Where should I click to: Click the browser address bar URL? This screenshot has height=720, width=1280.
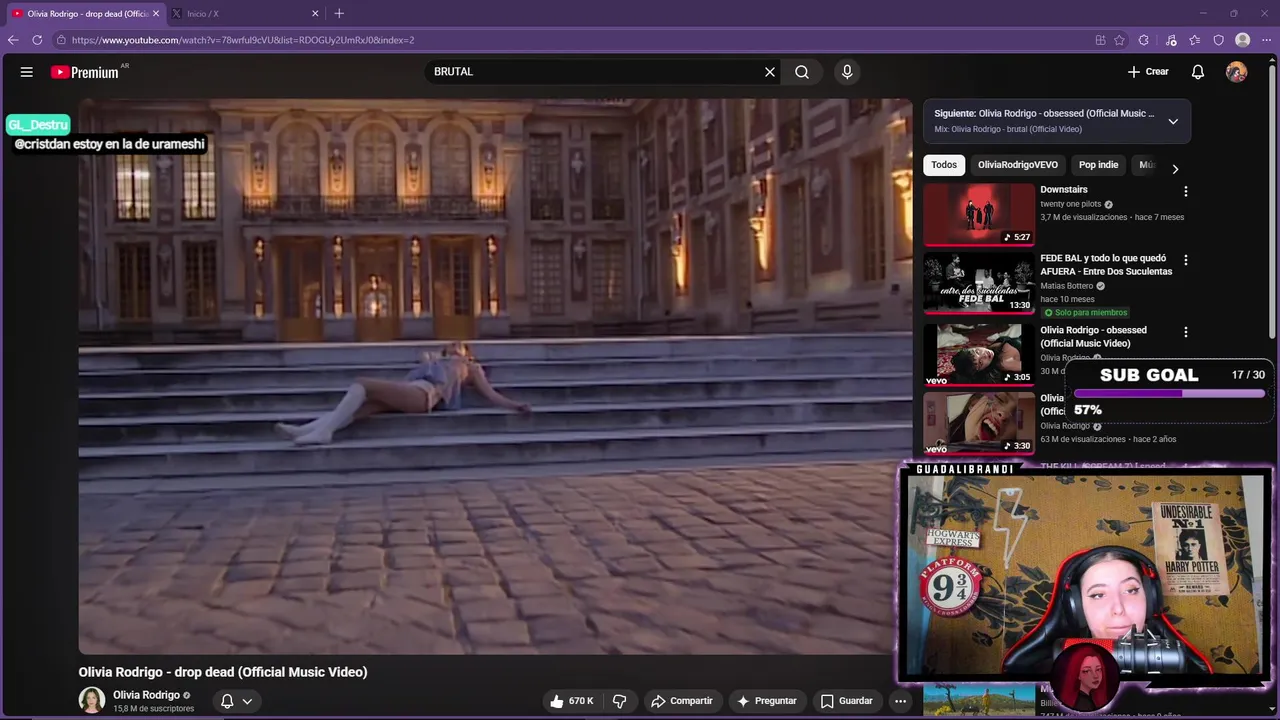point(243,40)
